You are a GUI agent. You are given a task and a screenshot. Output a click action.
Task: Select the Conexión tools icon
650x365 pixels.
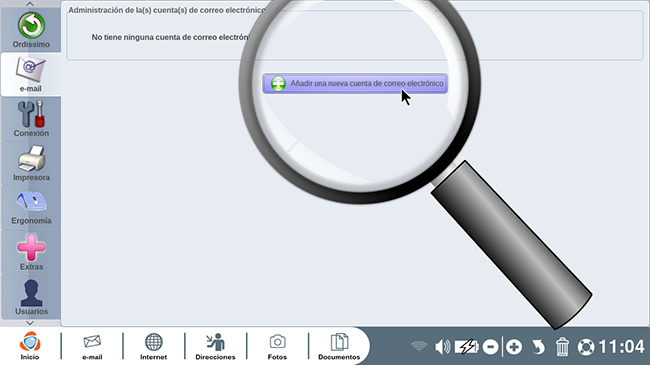(x=31, y=119)
